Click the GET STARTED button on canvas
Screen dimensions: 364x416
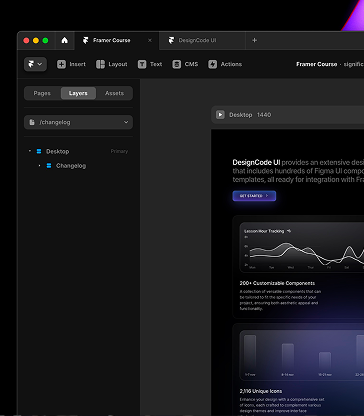254,196
